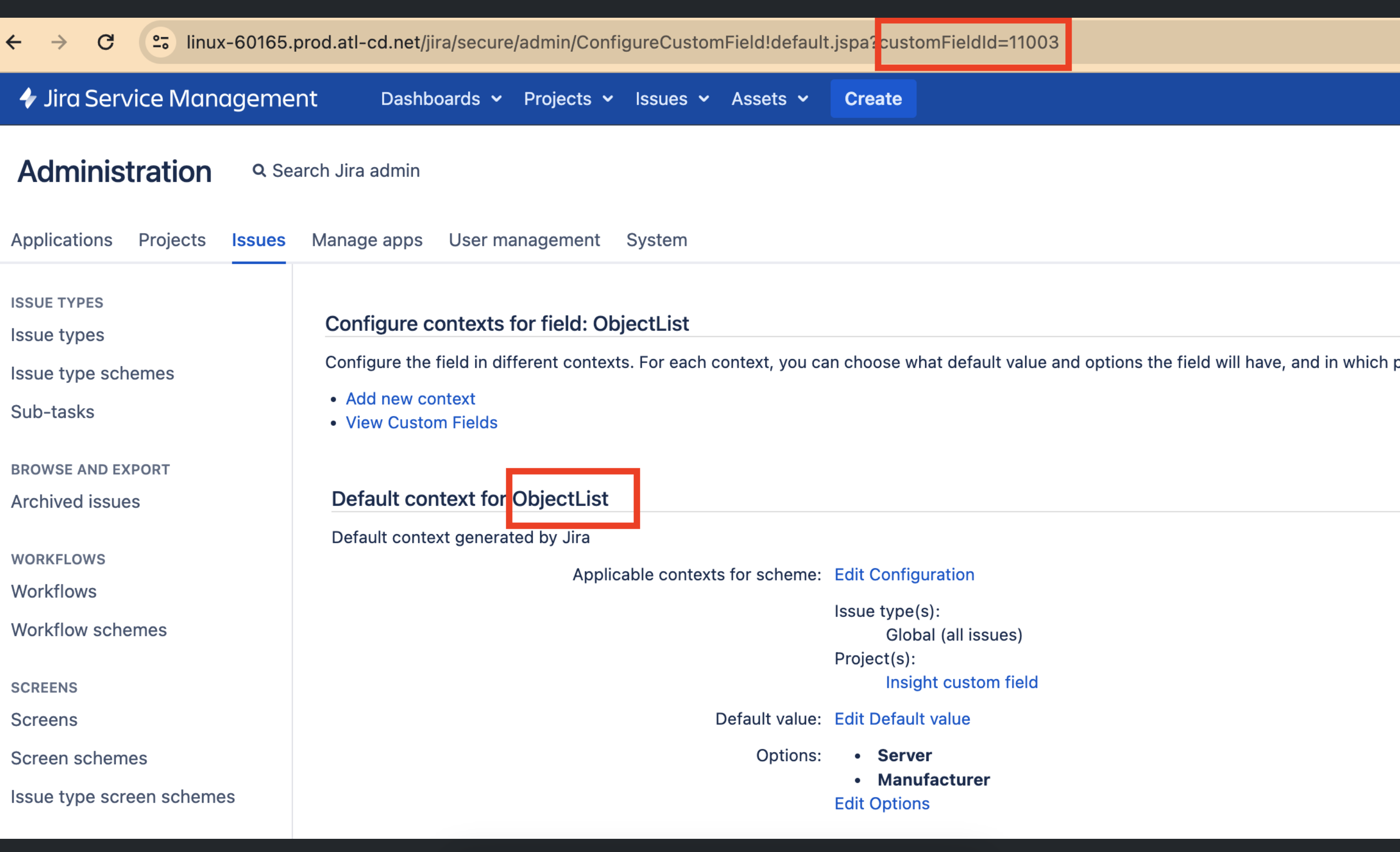Viewport: 1400px width, 852px height.
Task: Expand the Dashboards dropdown
Action: pyautogui.click(x=442, y=99)
